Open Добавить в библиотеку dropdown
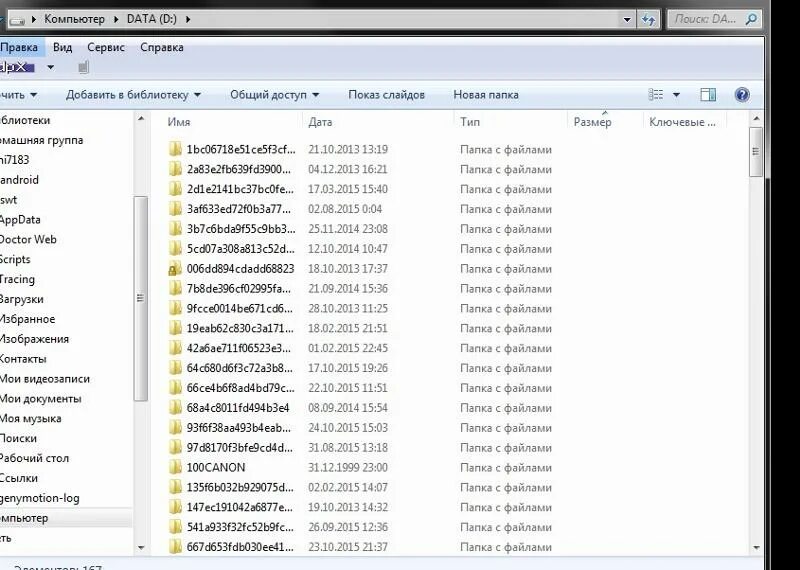The image size is (800, 570). 133,95
